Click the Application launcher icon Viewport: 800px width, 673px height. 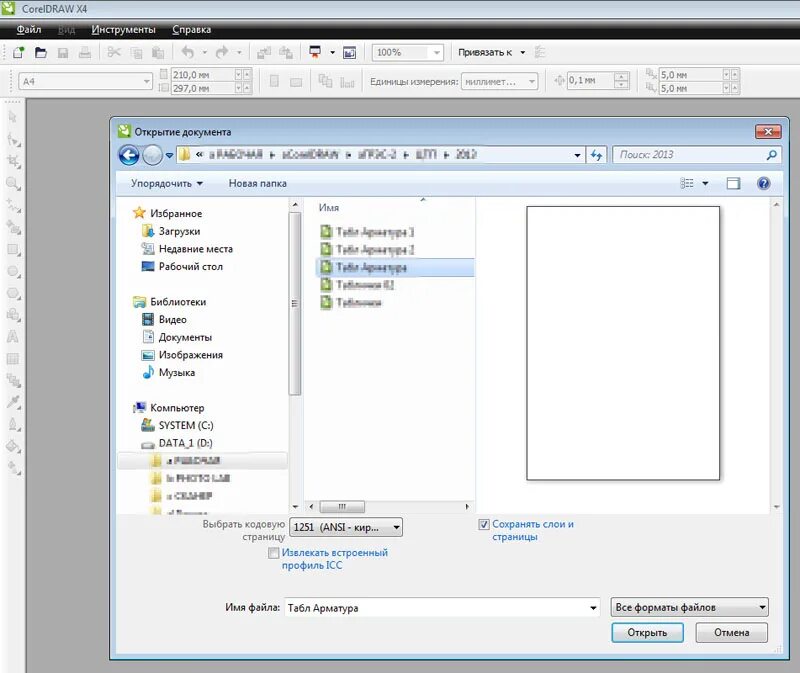315,53
